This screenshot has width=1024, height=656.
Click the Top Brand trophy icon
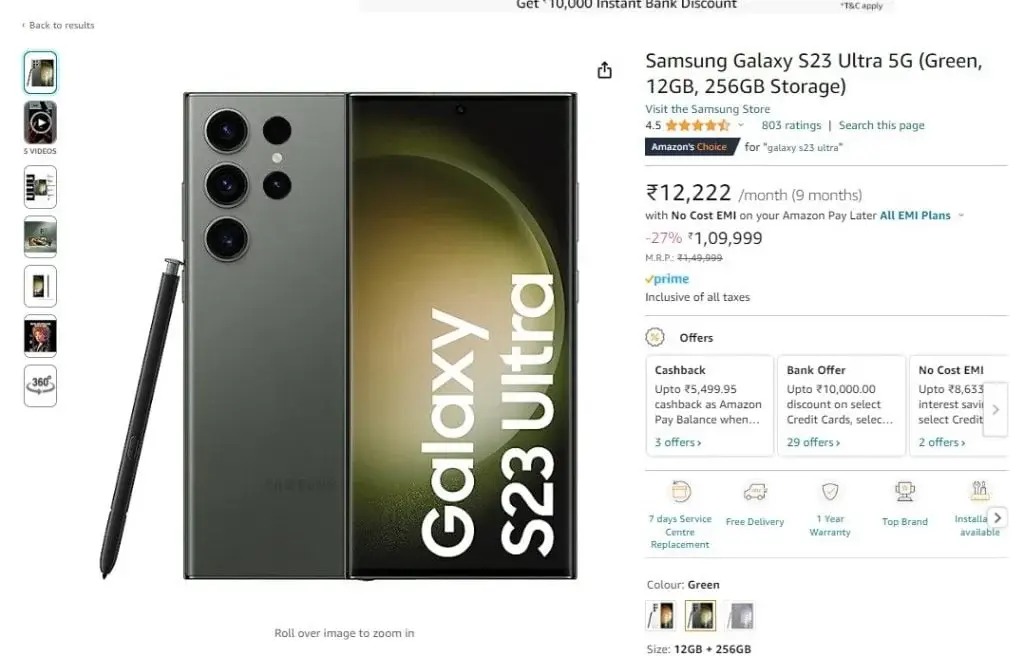904,491
